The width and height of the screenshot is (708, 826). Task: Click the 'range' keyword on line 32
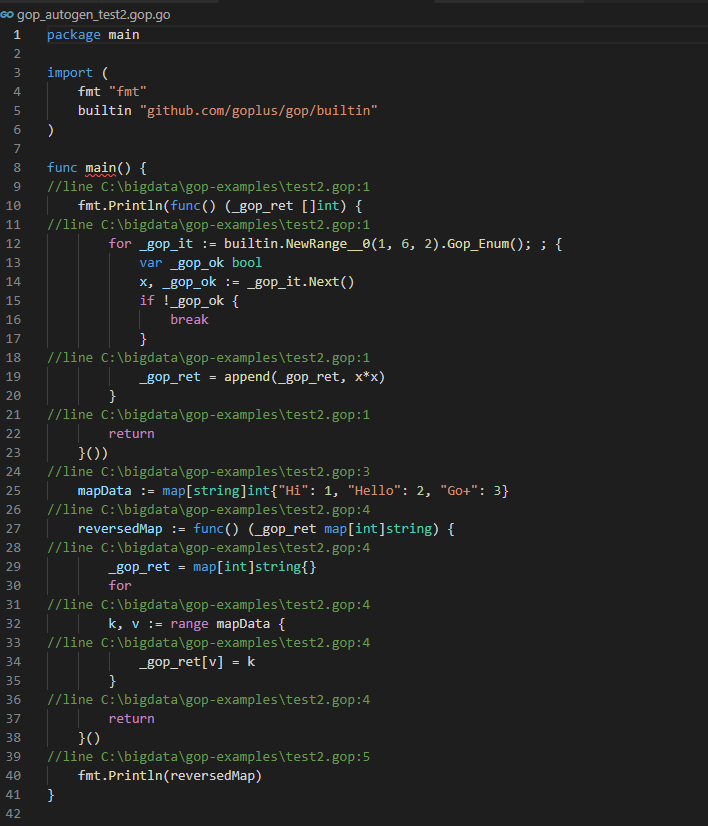[190, 624]
